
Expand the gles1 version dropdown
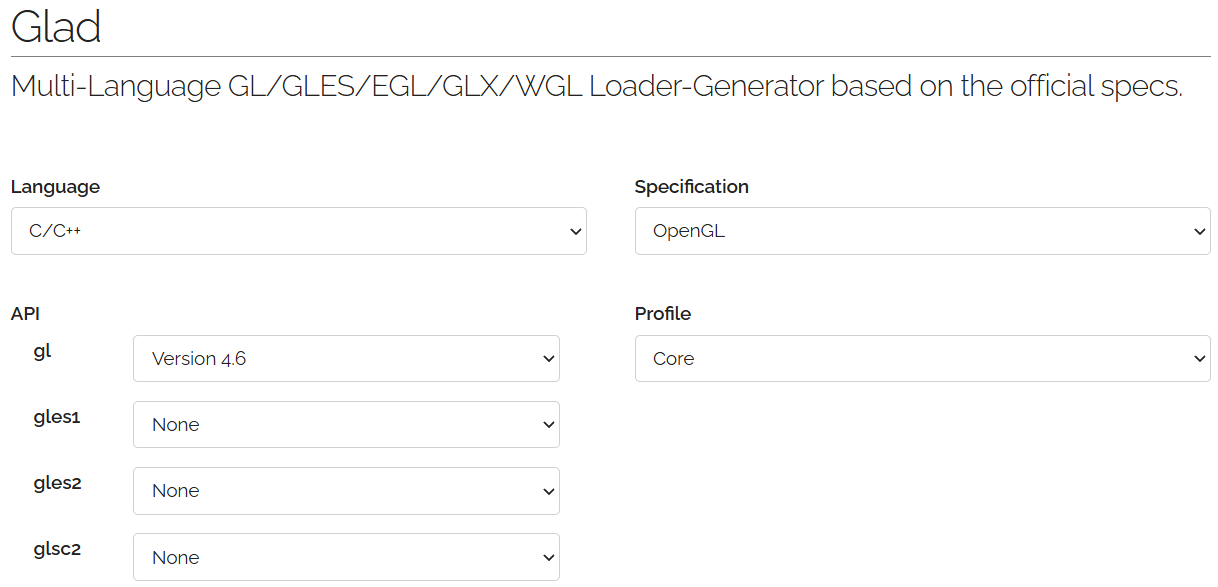pyautogui.click(x=346, y=424)
